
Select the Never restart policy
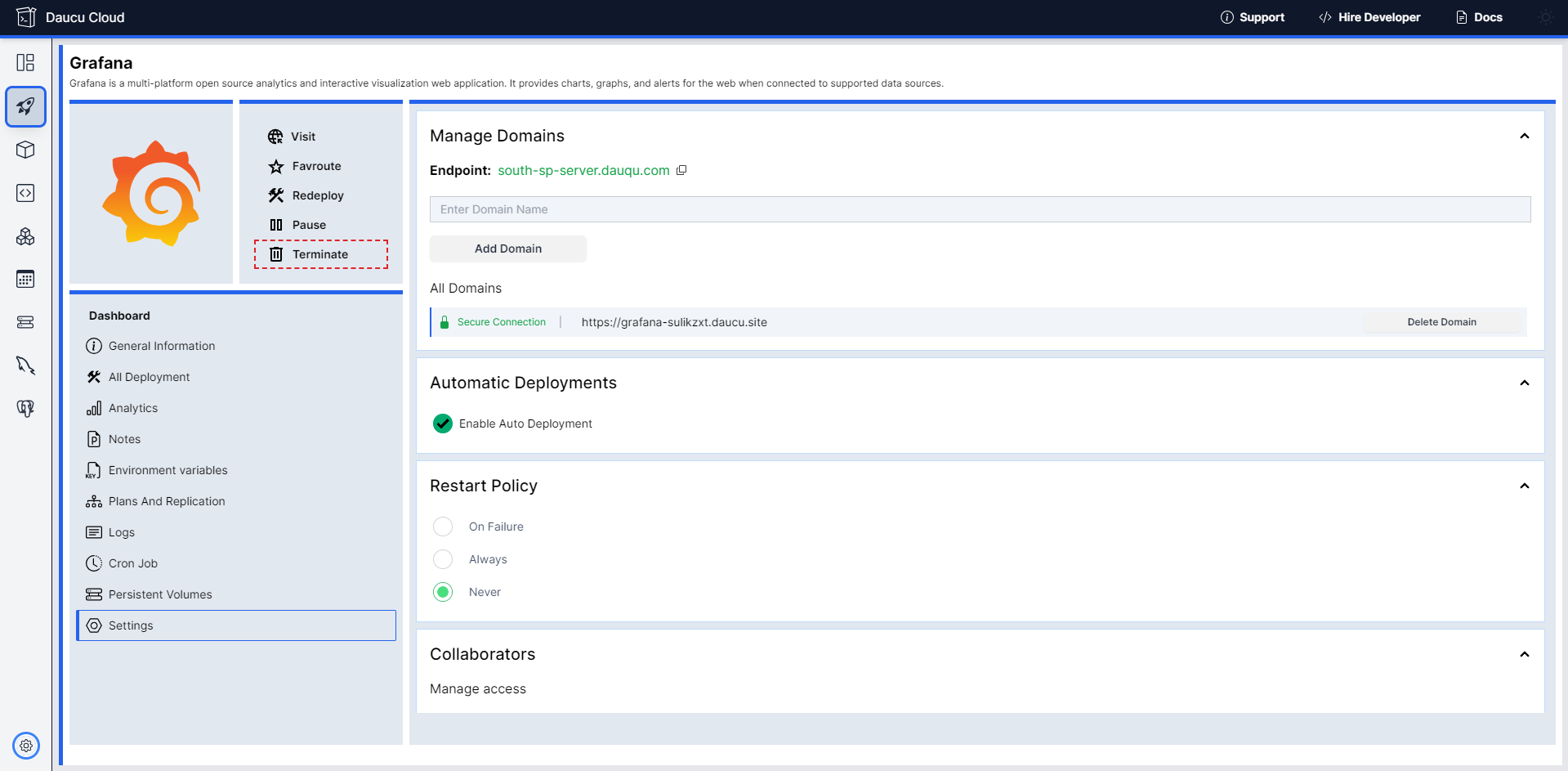coord(443,592)
